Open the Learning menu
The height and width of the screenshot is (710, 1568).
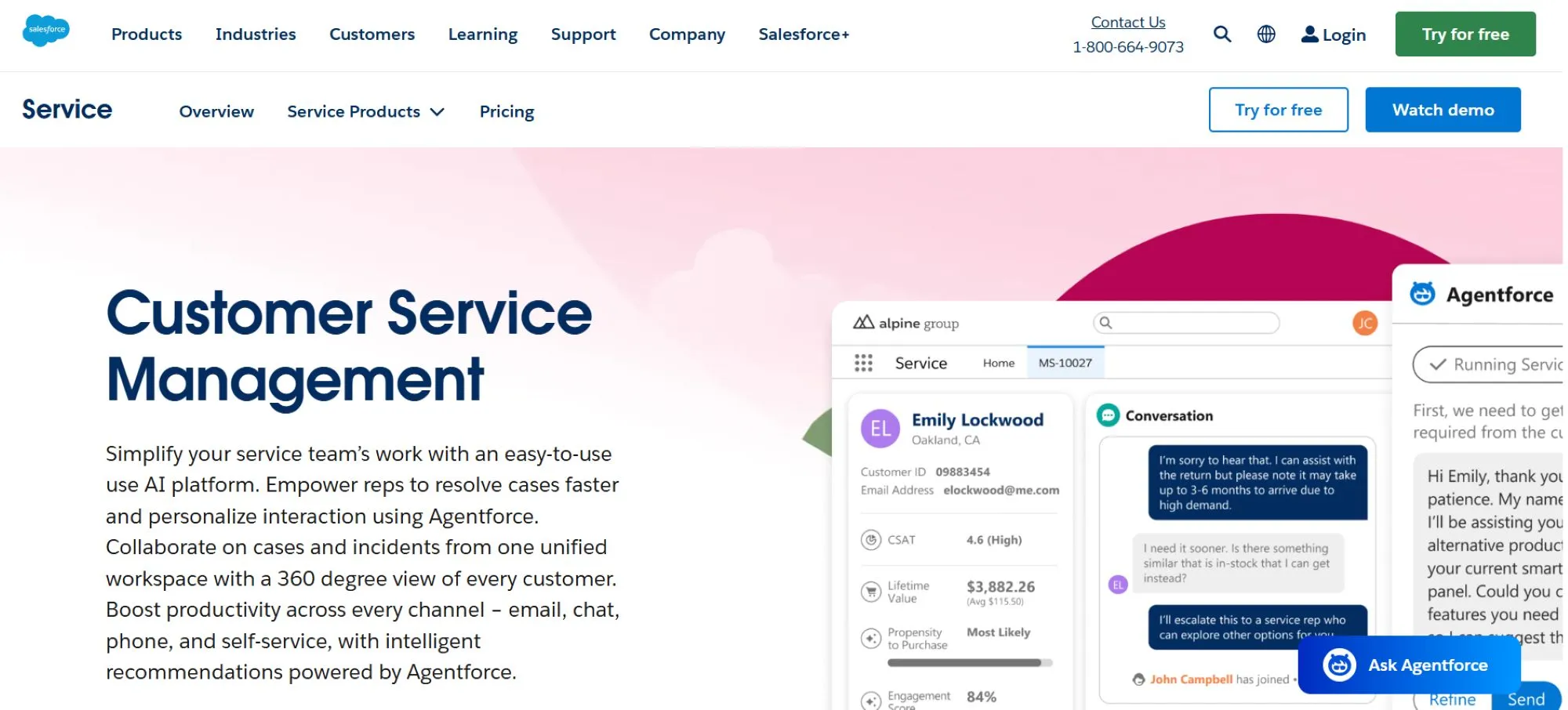[483, 34]
